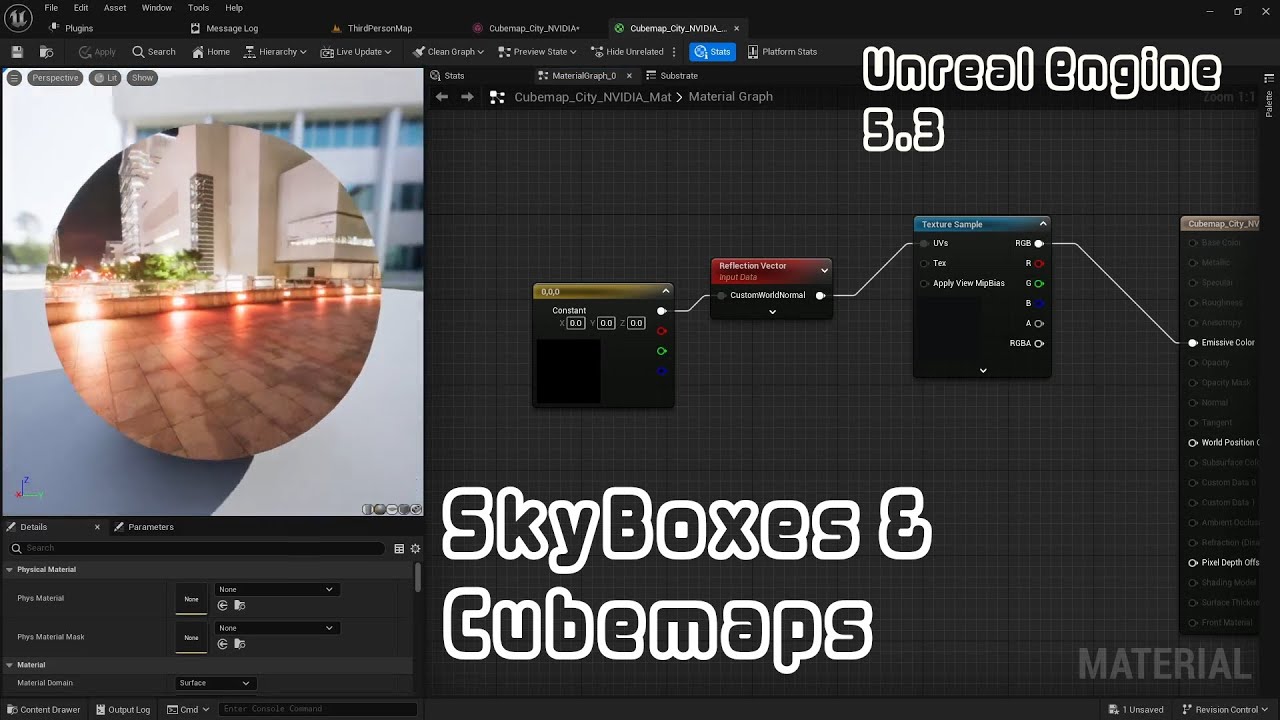The width and height of the screenshot is (1280, 720).
Task: Open the Clean Graph dropdown
Action: click(448, 51)
